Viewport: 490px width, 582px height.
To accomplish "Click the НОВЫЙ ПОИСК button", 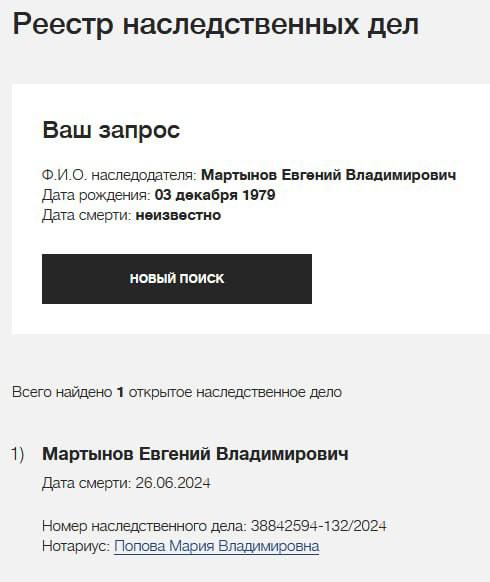I will [x=177, y=279].
